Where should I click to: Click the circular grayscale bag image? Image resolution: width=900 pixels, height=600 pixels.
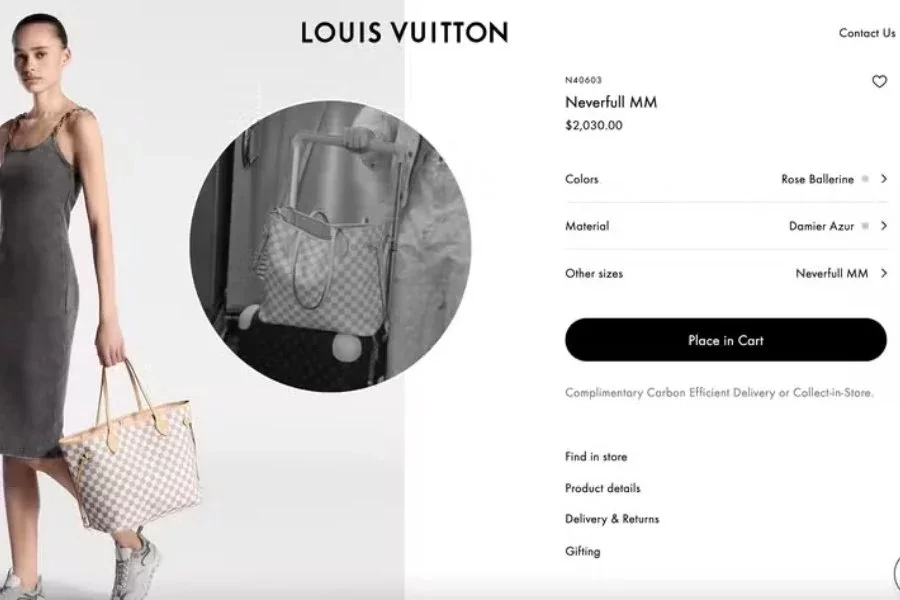tap(331, 246)
